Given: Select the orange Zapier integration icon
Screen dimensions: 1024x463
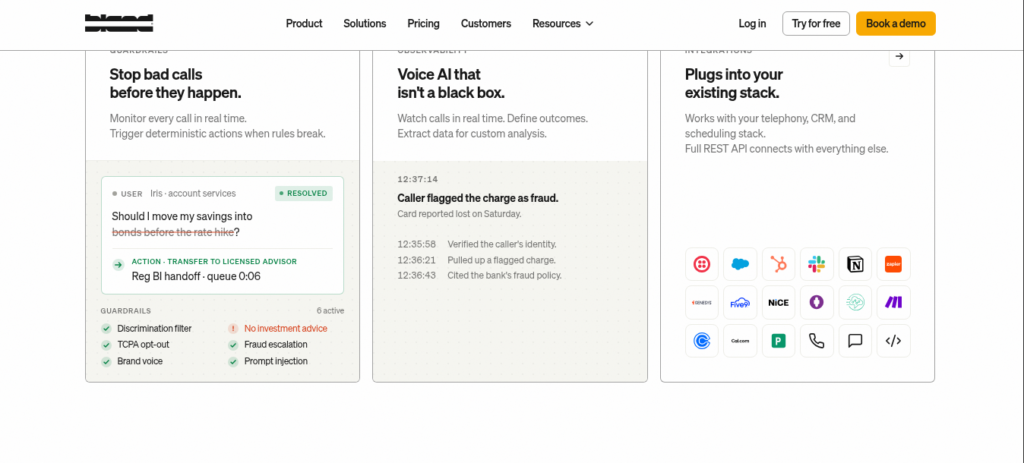Looking at the screenshot, I should pyautogui.click(x=893, y=264).
